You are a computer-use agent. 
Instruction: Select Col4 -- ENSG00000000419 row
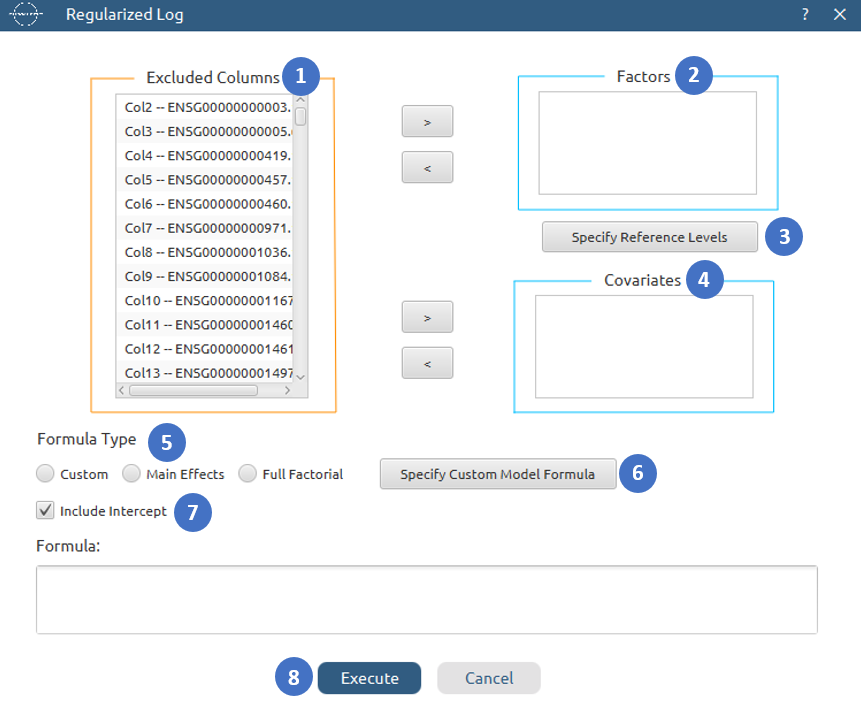tap(205, 155)
